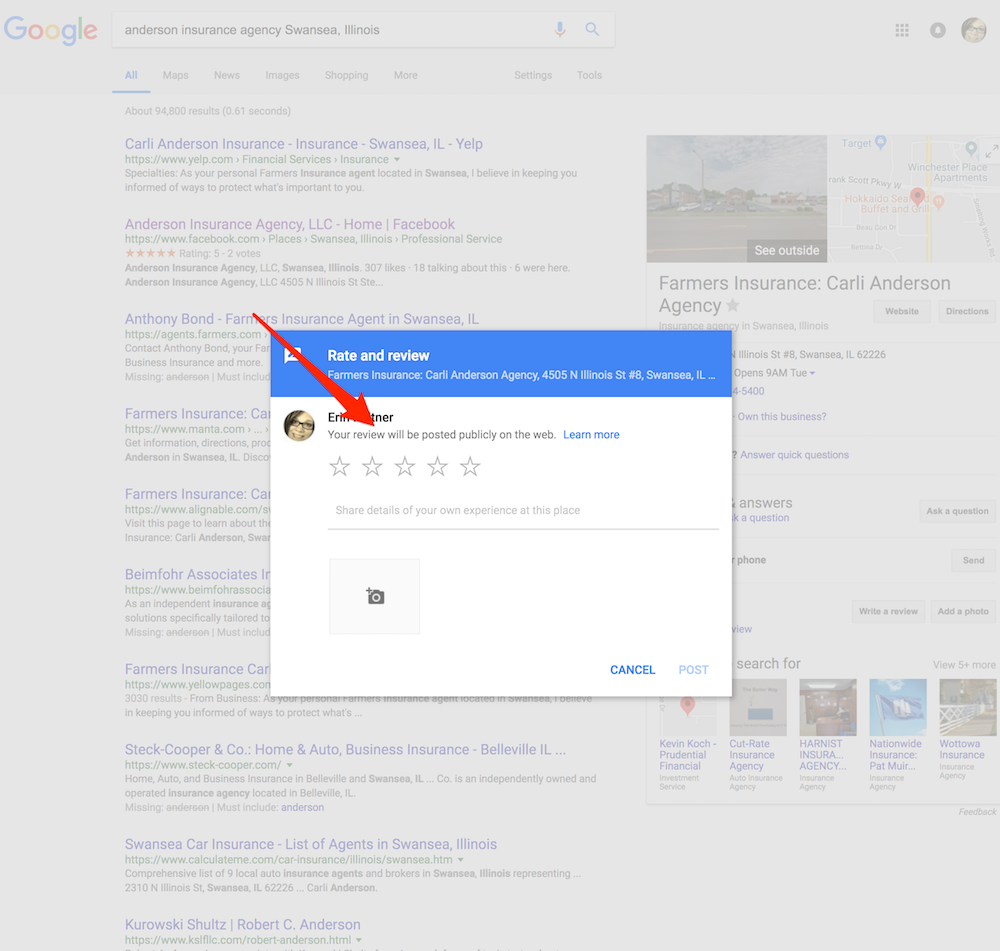Rate one star in review dialog

[x=339, y=467]
